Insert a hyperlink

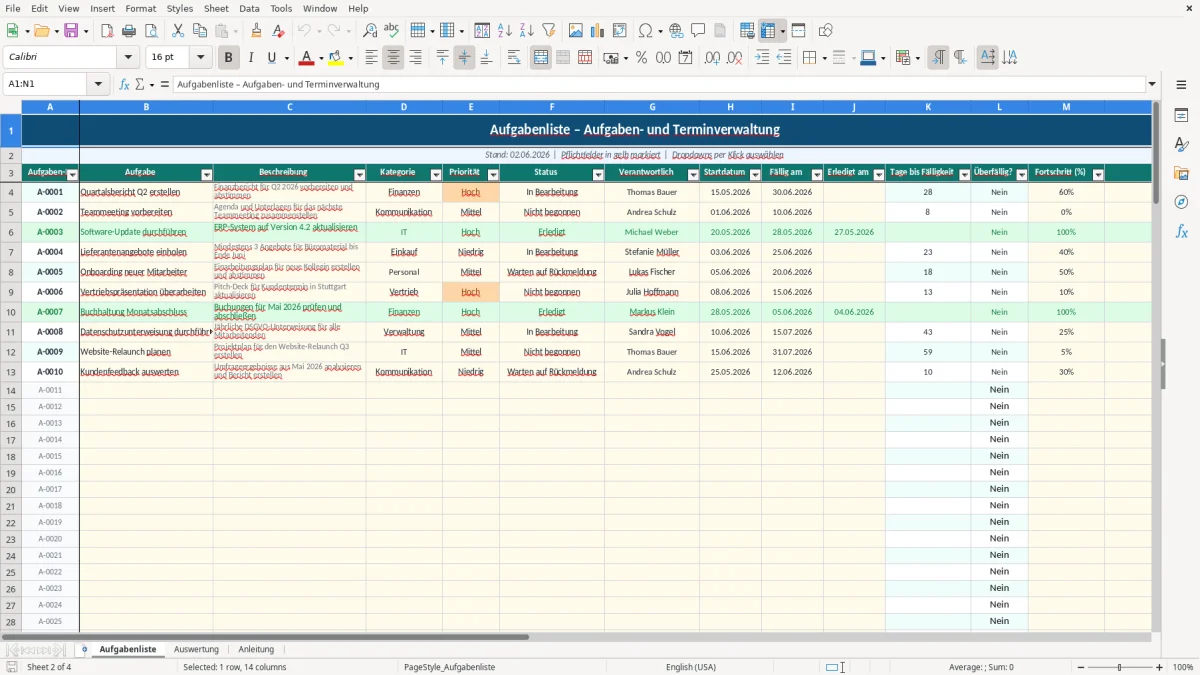(x=676, y=31)
